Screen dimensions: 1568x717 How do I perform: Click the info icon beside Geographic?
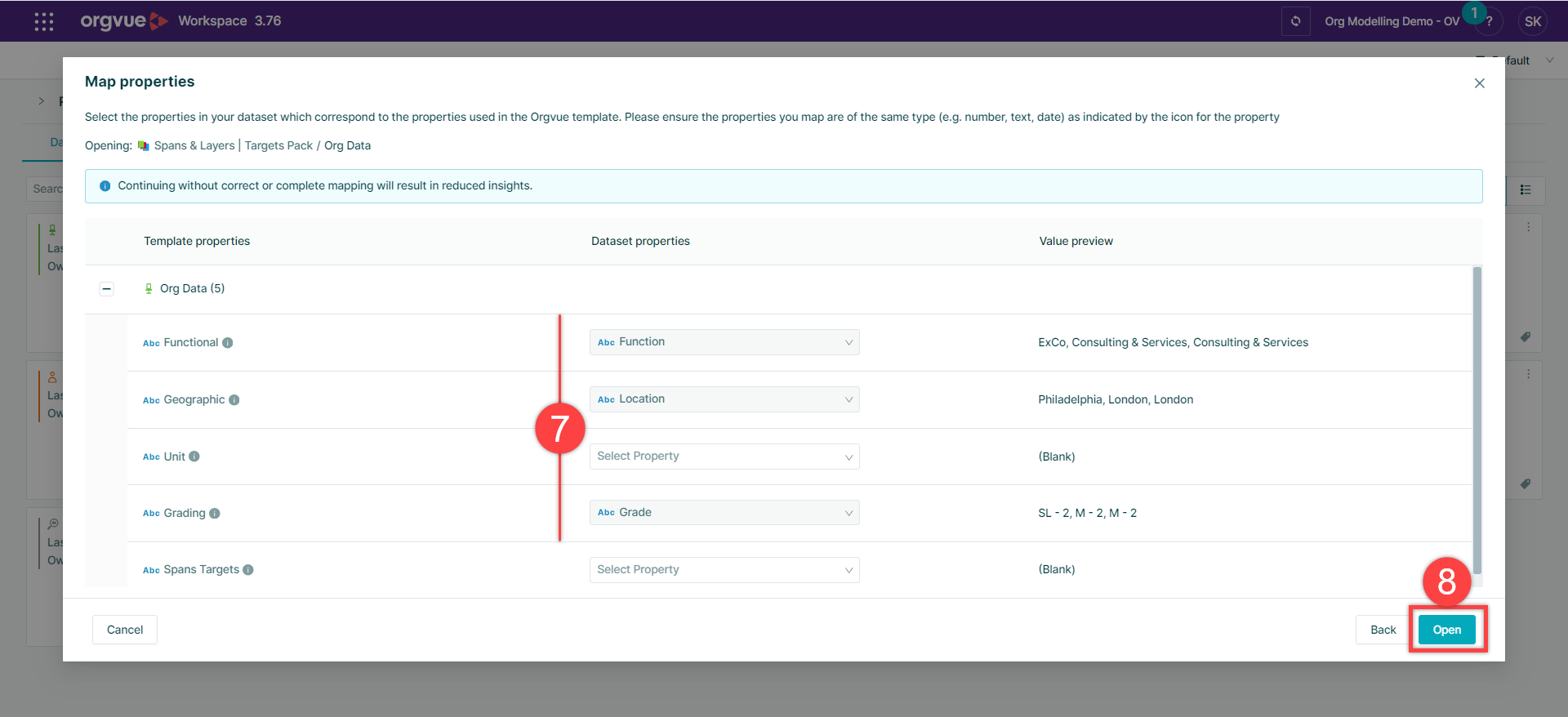click(x=234, y=400)
